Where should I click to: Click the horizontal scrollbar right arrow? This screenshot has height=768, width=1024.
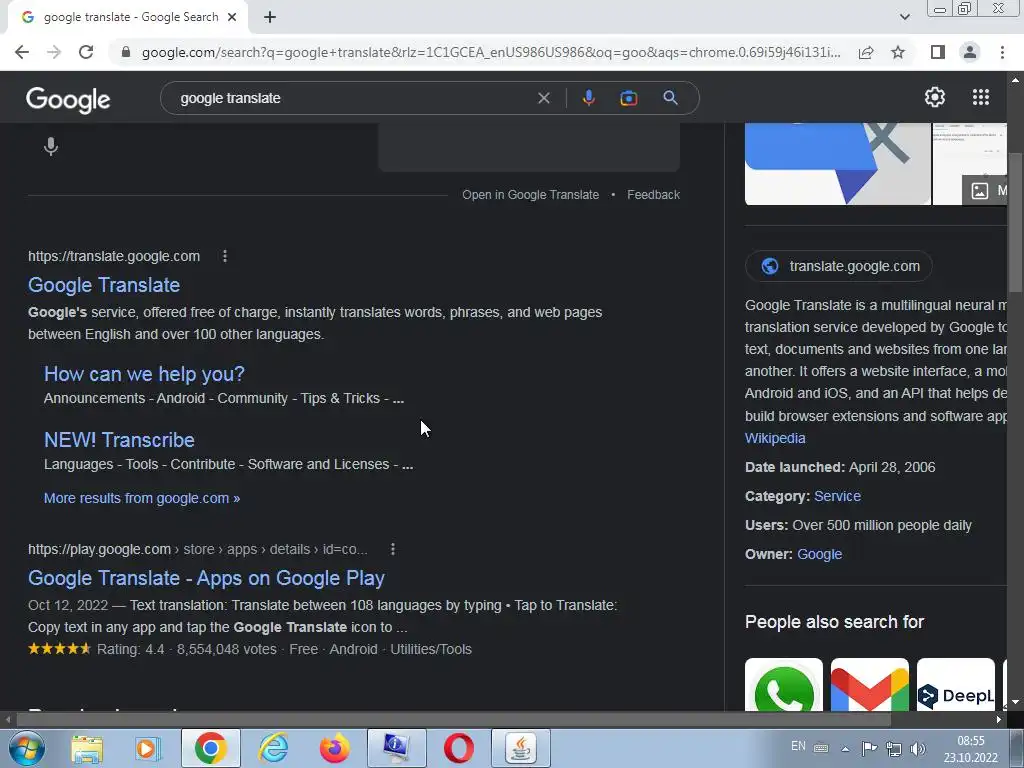(999, 719)
